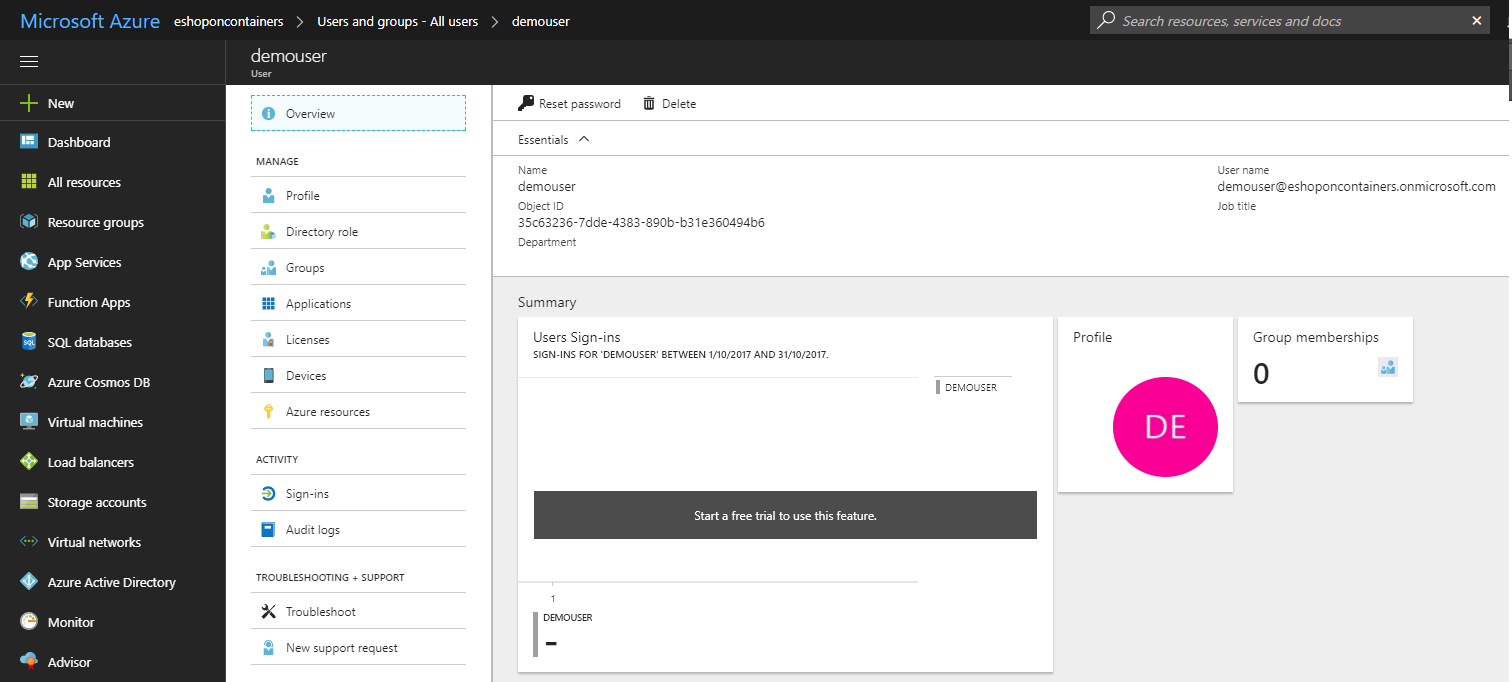Open the Group memberships tile

[1325, 360]
